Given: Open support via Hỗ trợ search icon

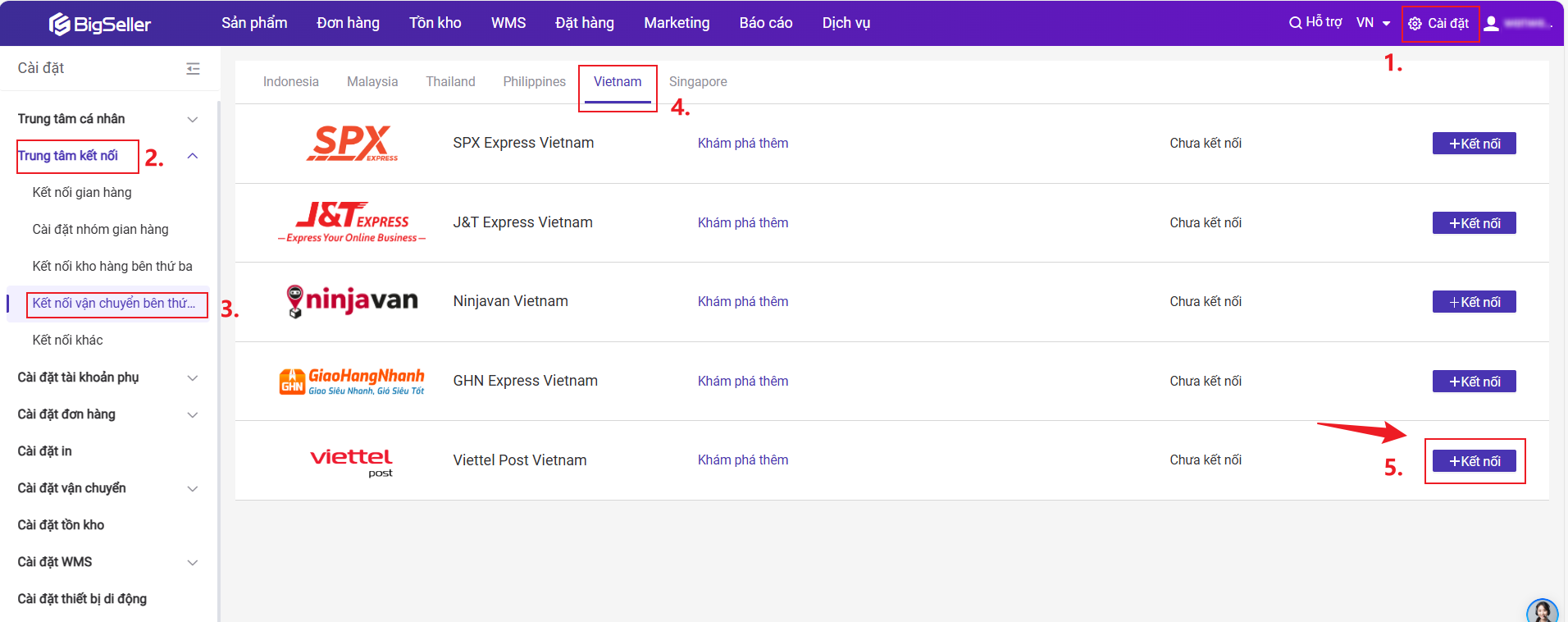Looking at the screenshot, I should 1295,23.
